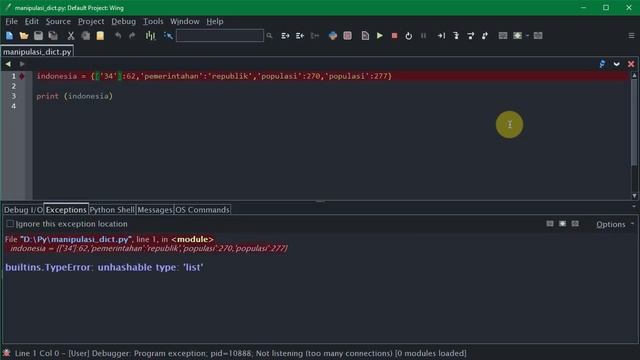Click the status bar bug icon
640x360 pixels.
click(6, 353)
